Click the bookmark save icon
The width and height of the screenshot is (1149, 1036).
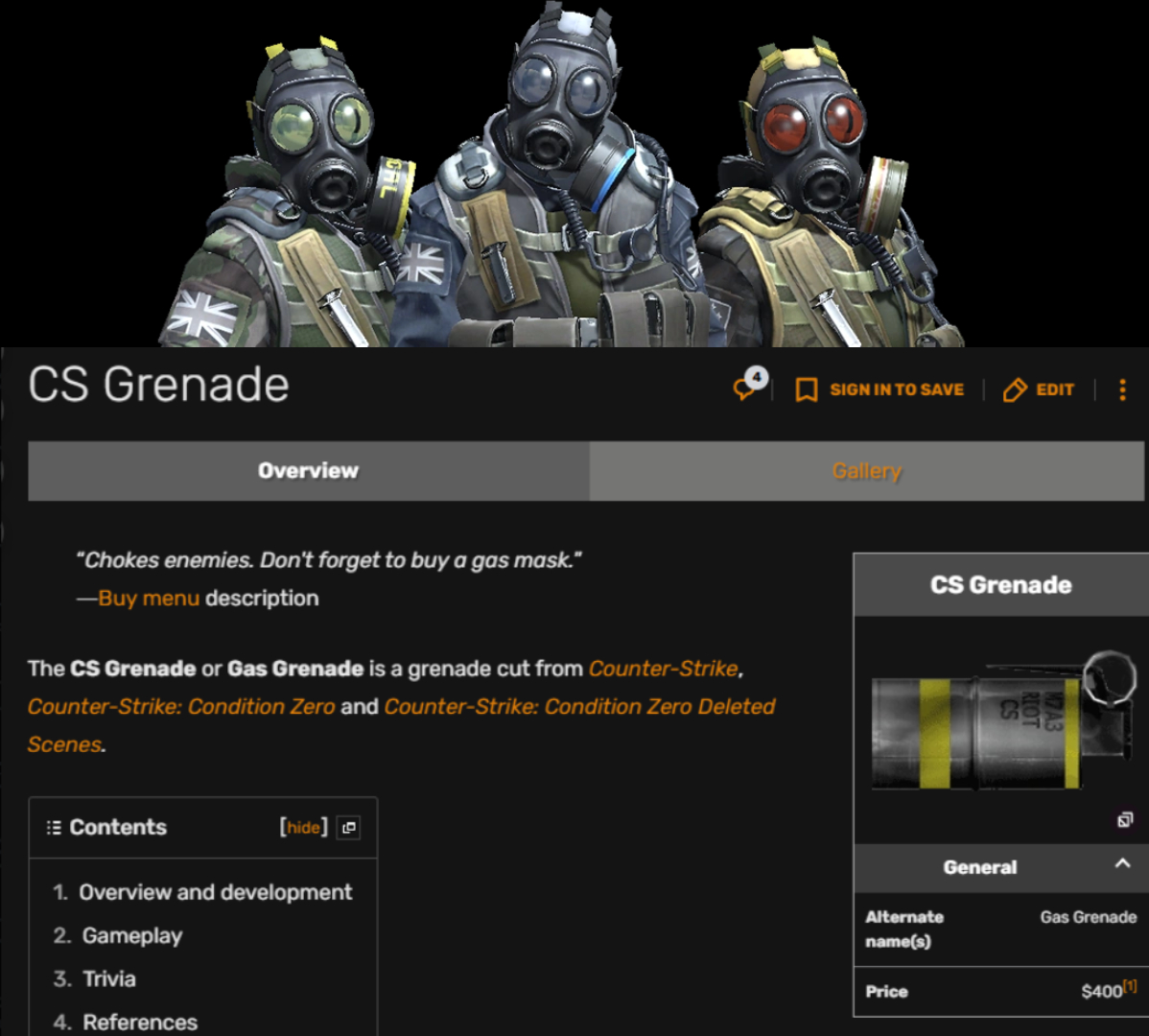[806, 389]
